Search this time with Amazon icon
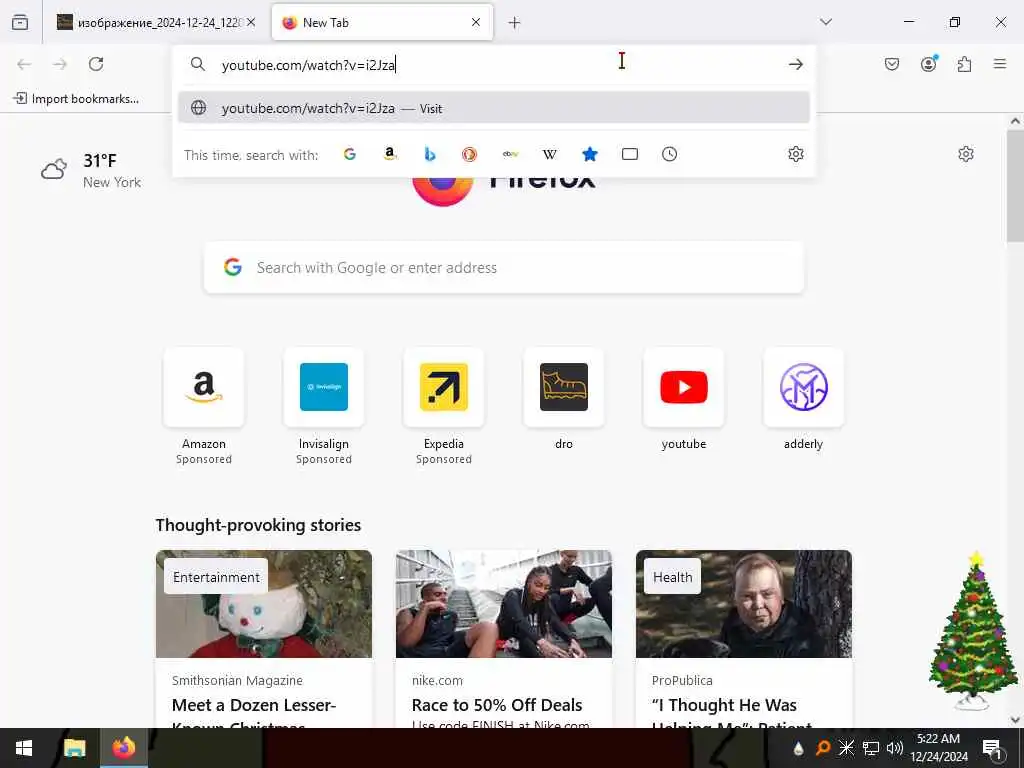 pyautogui.click(x=390, y=154)
